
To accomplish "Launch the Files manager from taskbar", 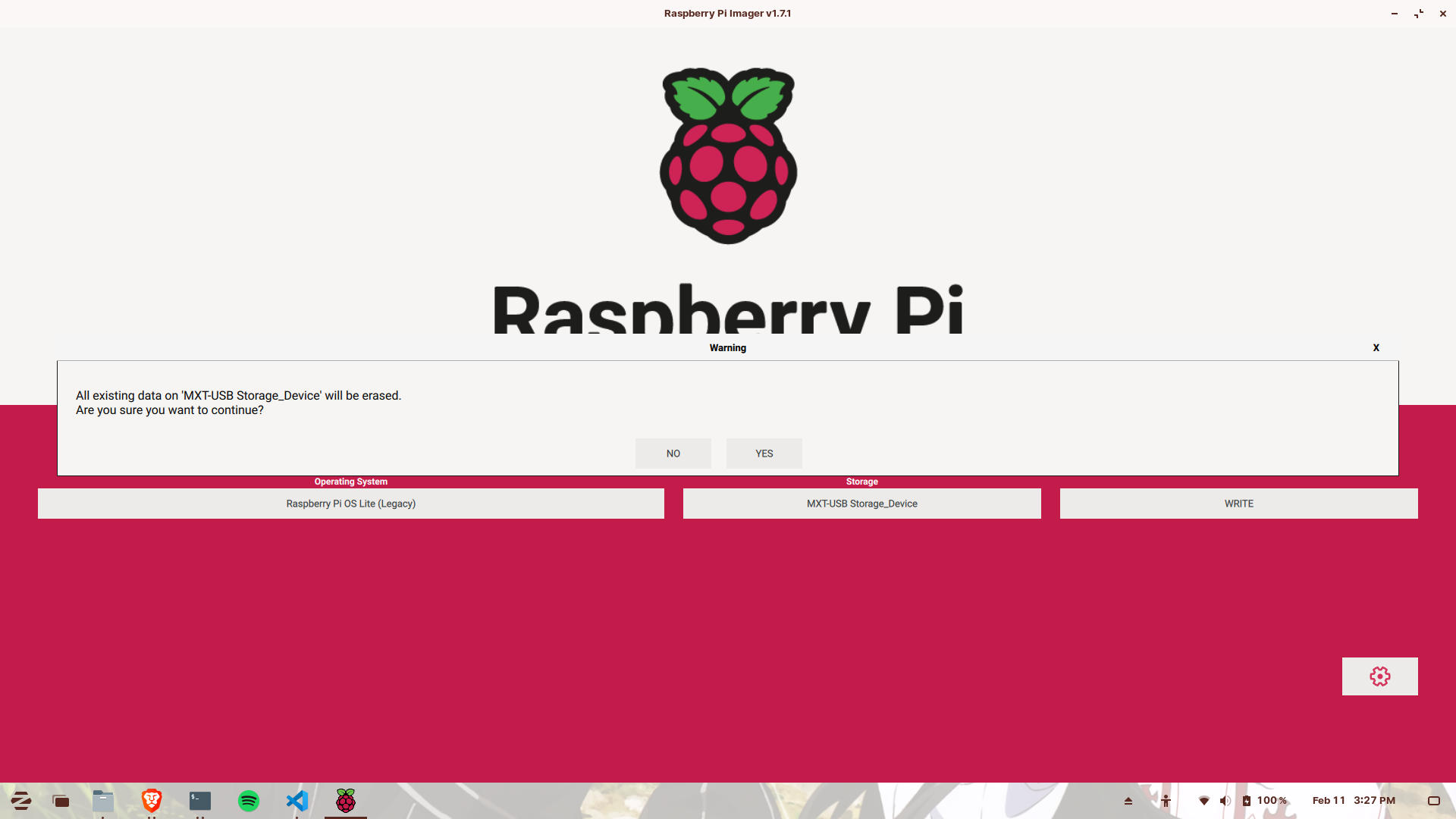I will tap(103, 801).
